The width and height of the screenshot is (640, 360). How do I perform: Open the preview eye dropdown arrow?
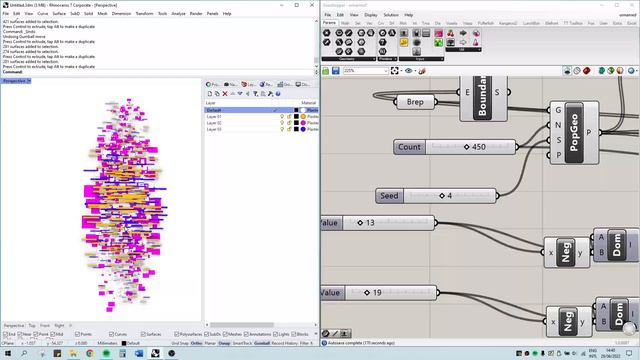coord(415,71)
